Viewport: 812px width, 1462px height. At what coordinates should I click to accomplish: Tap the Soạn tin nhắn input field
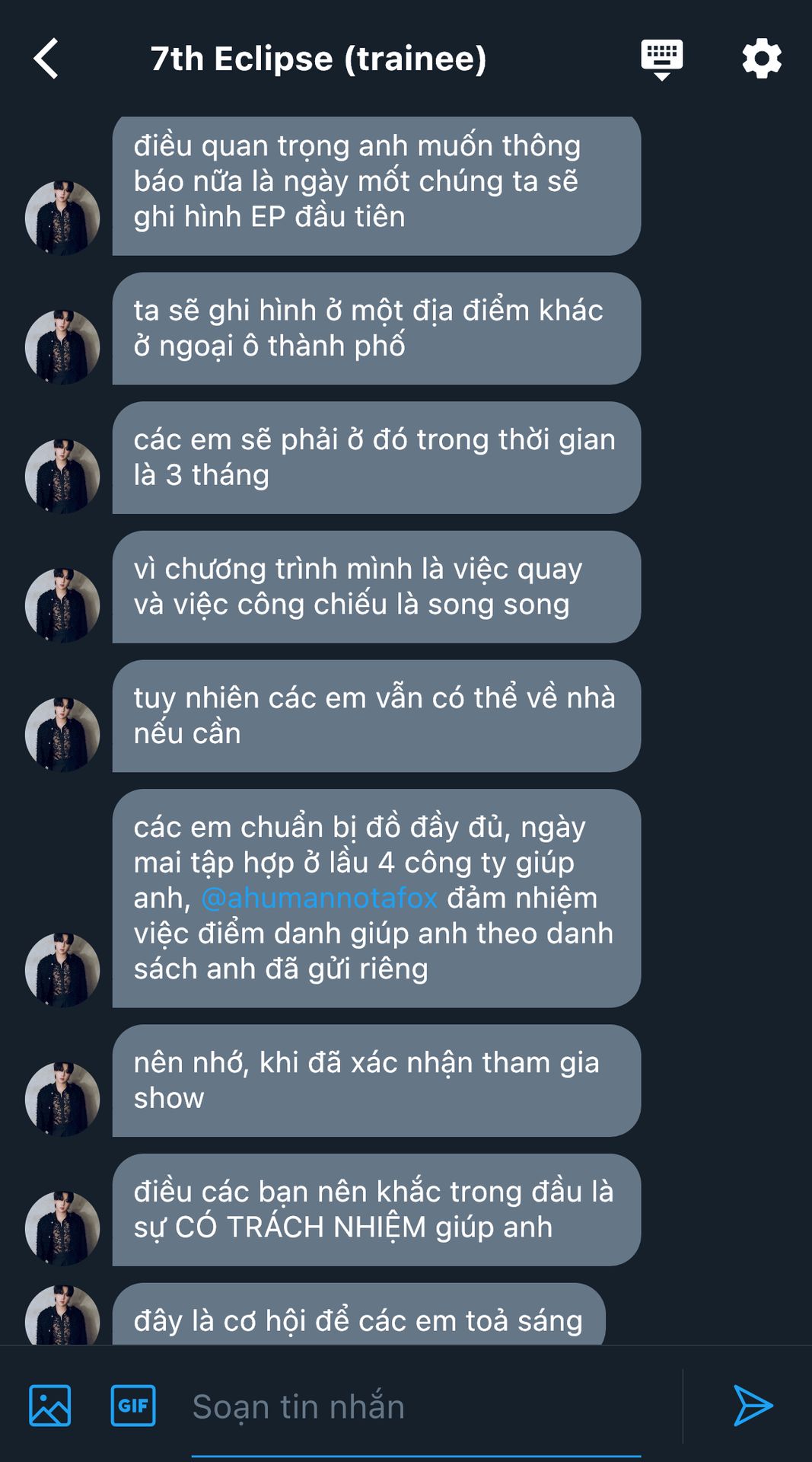point(416,1406)
